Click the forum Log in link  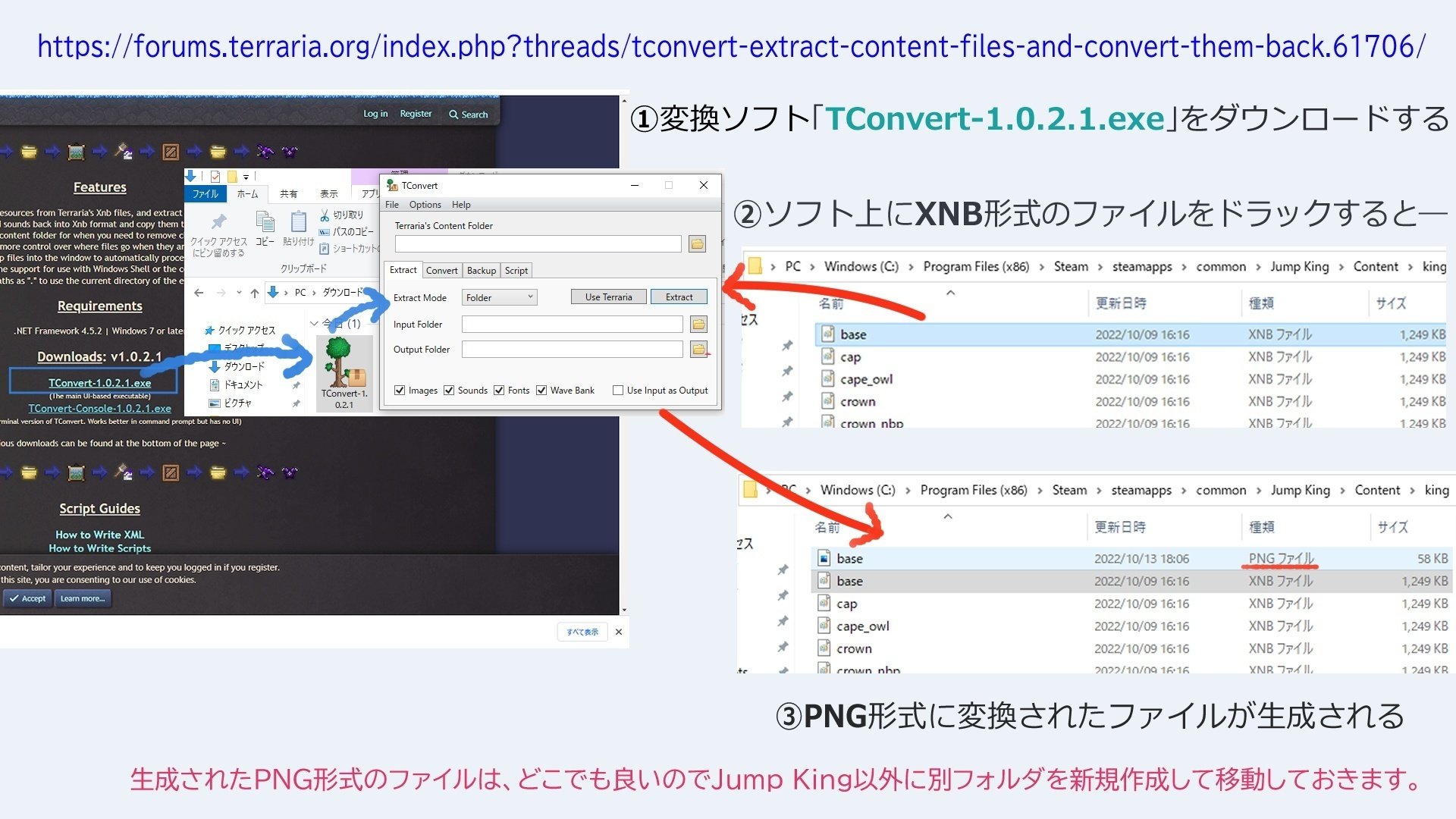pos(375,114)
